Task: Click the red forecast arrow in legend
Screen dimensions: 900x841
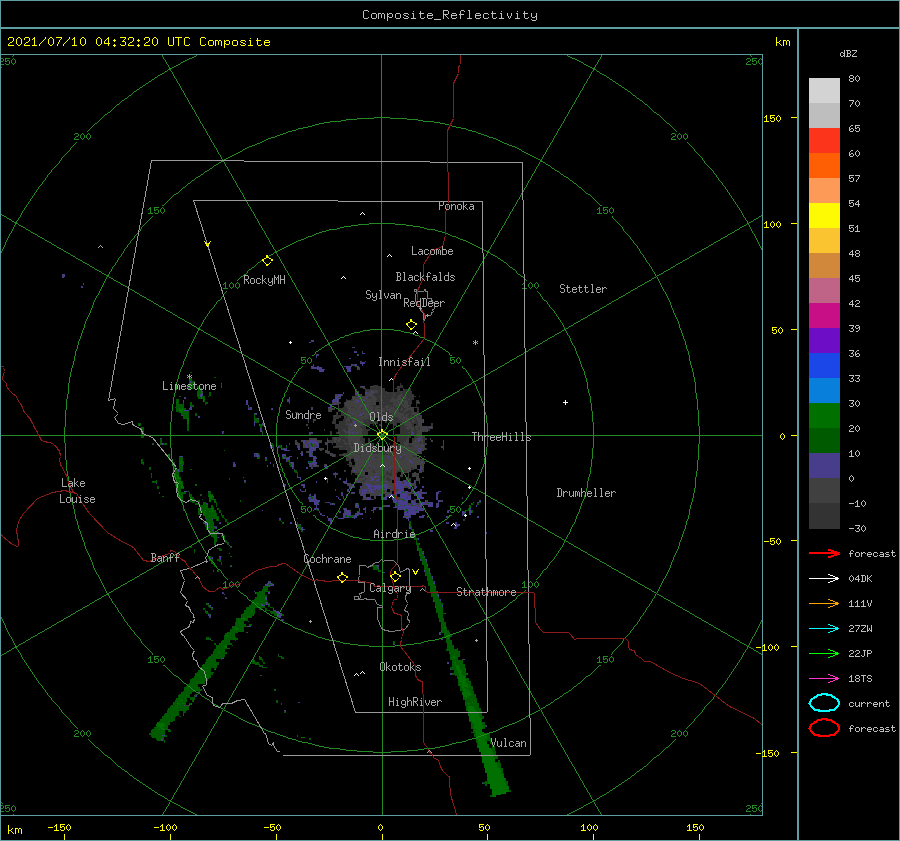Action: point(824,553)
